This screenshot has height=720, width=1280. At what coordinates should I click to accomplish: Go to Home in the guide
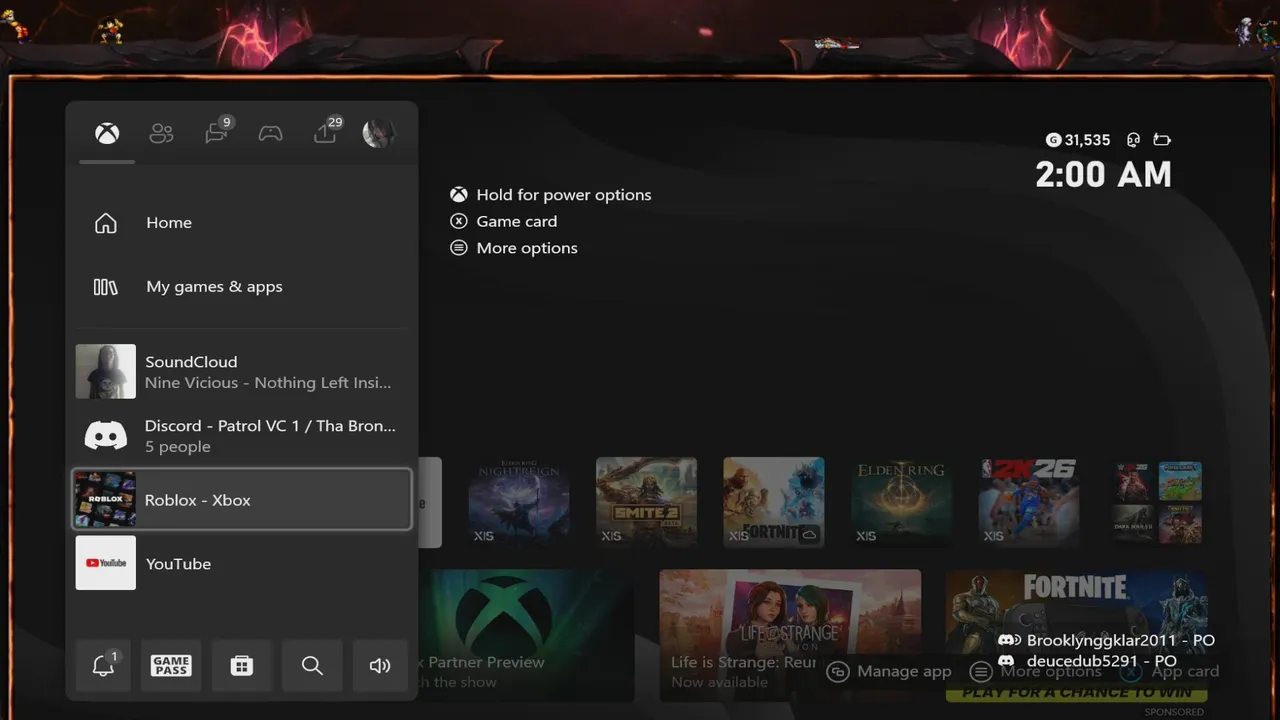tap(240, 223)
